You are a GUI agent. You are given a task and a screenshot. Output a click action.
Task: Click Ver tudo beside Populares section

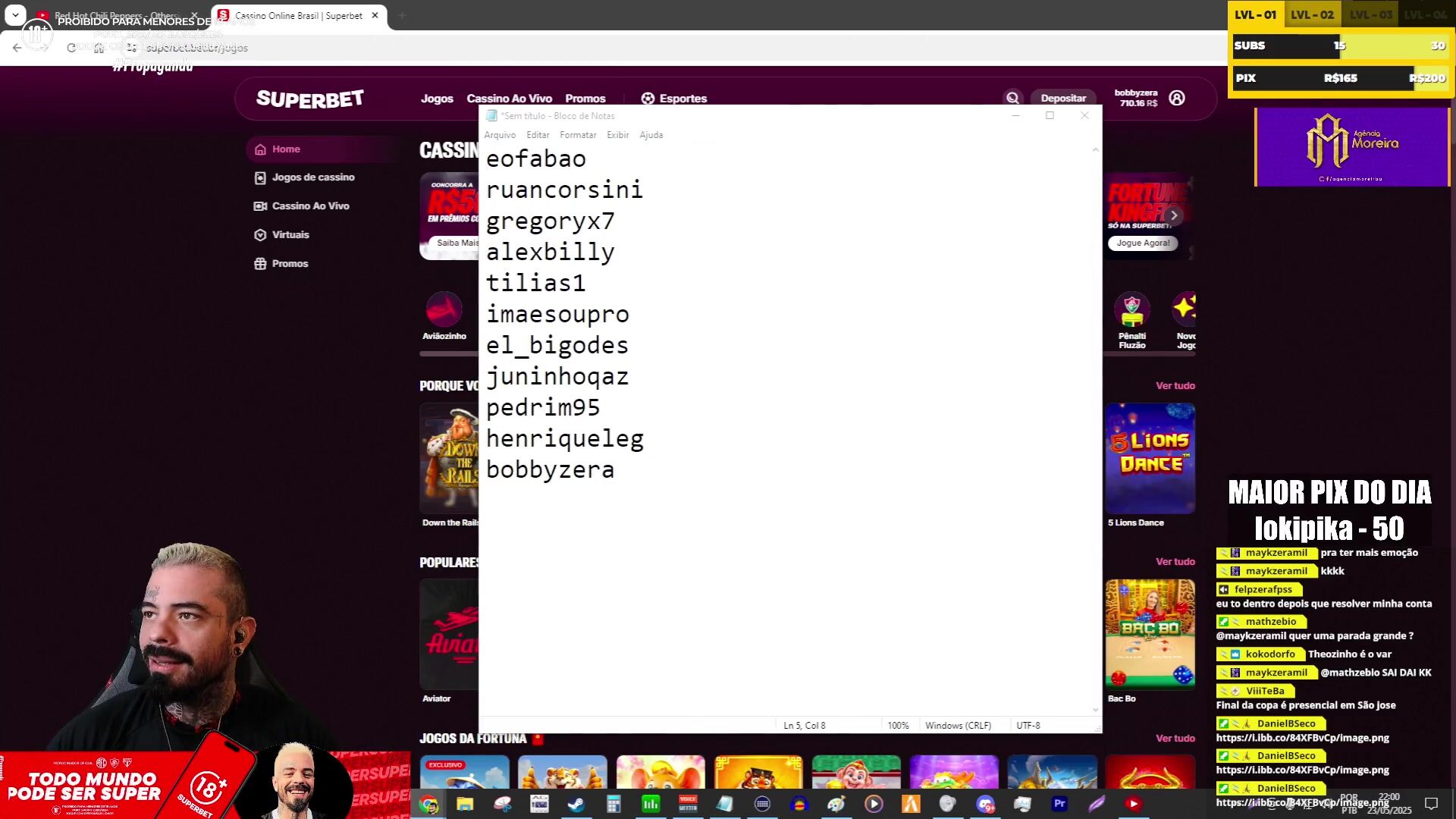[1175, 562]
